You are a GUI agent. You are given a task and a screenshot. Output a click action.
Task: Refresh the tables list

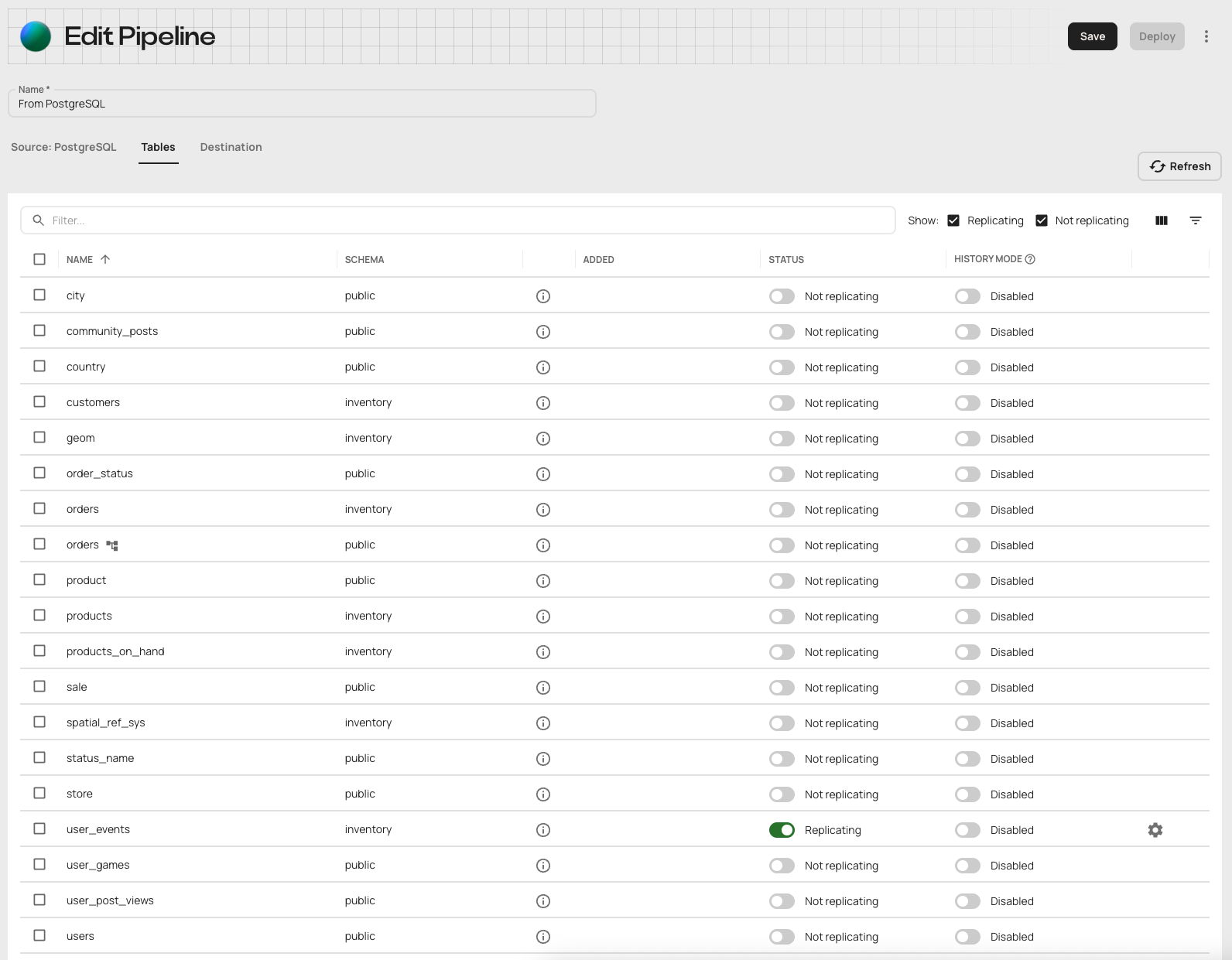1179,166
